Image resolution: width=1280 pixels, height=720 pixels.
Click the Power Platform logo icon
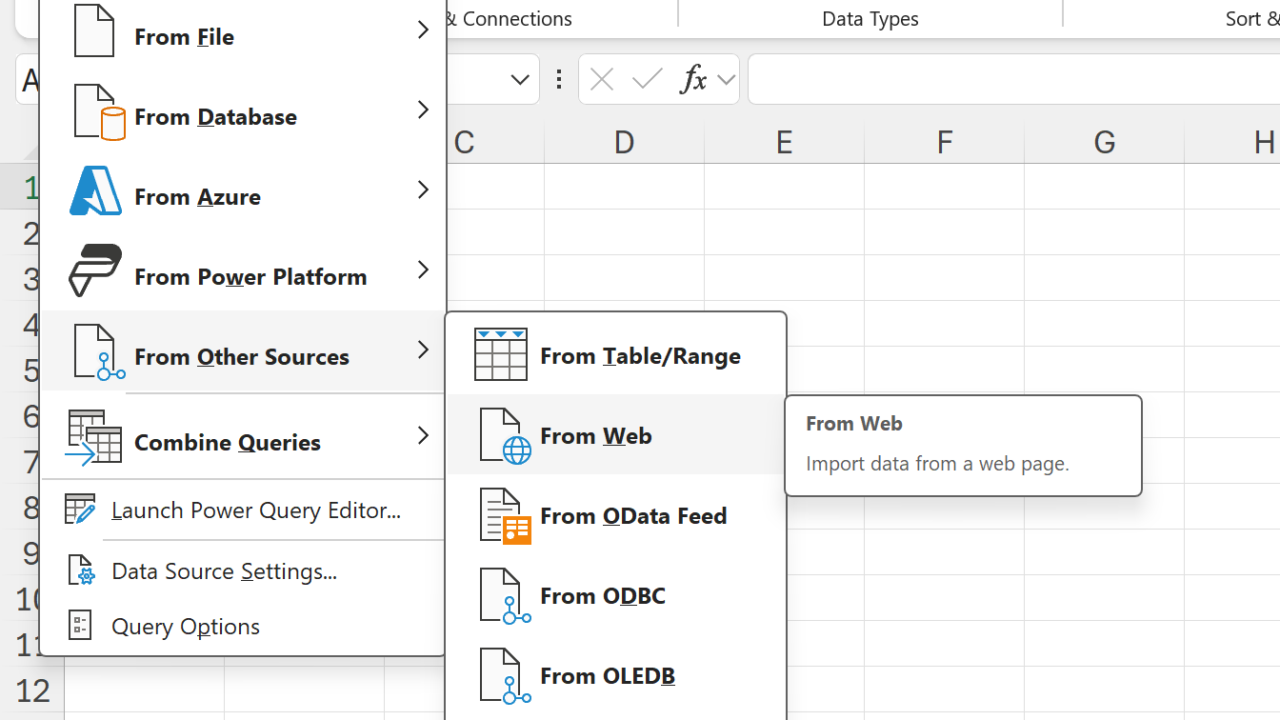click(95, 271)
